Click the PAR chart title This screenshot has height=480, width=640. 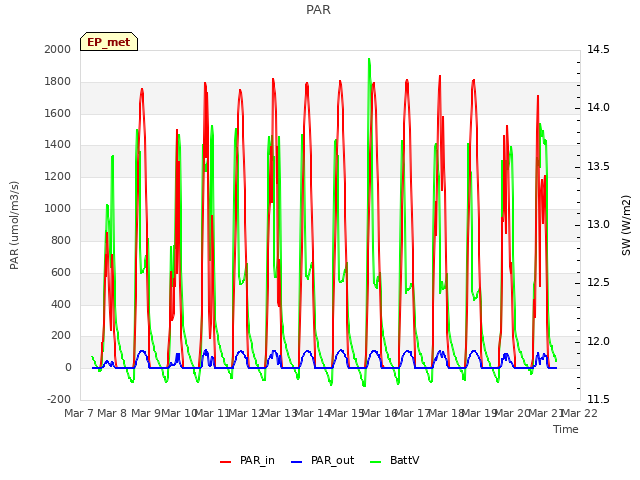click(x=318, y=10)
